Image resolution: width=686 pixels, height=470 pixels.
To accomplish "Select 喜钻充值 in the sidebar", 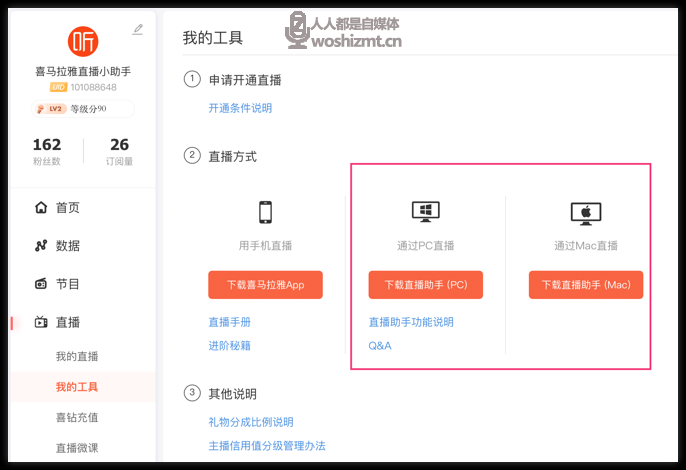I will click(77, 418).
